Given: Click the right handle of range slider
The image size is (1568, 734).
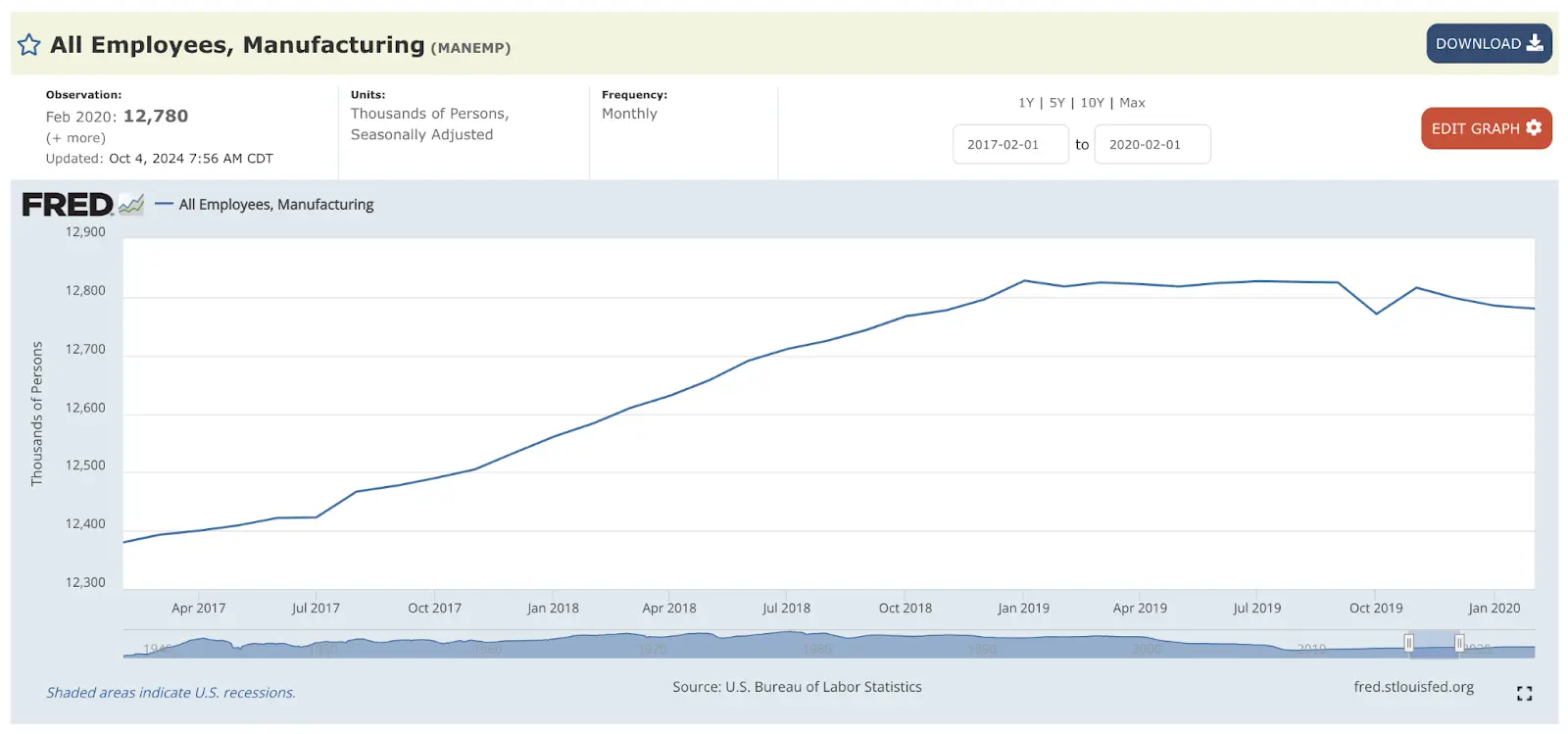Looking at the screenshot, I should tap(1459, 644).
